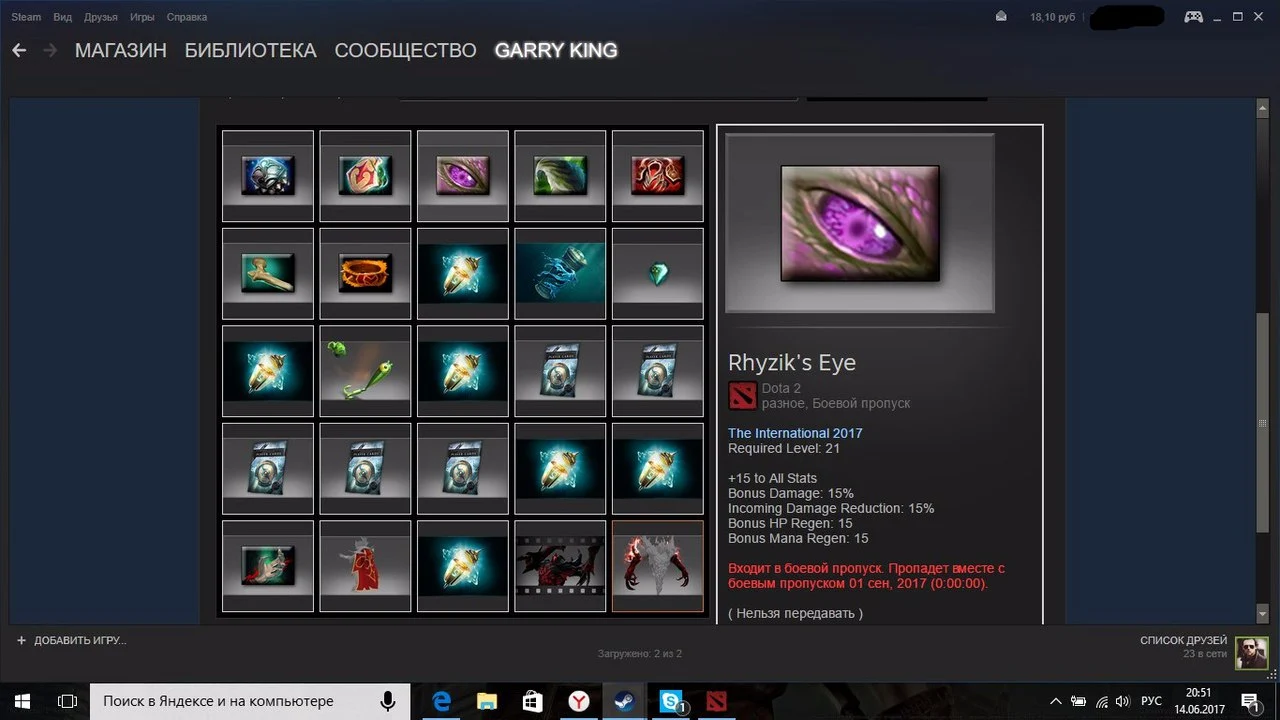The height and width of the screenshot is (720, 1280).
Task: Open Microsoft Store from the taskbar
Action: 533,701
